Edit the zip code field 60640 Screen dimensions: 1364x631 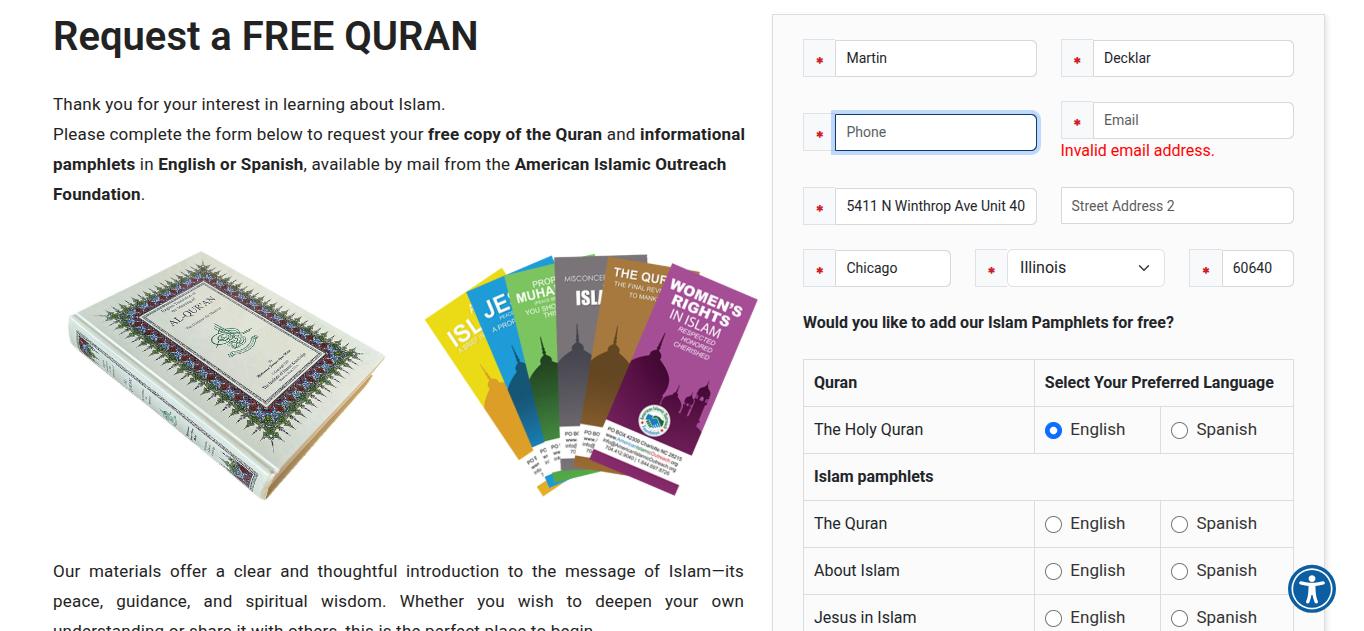coord(1257,268)
